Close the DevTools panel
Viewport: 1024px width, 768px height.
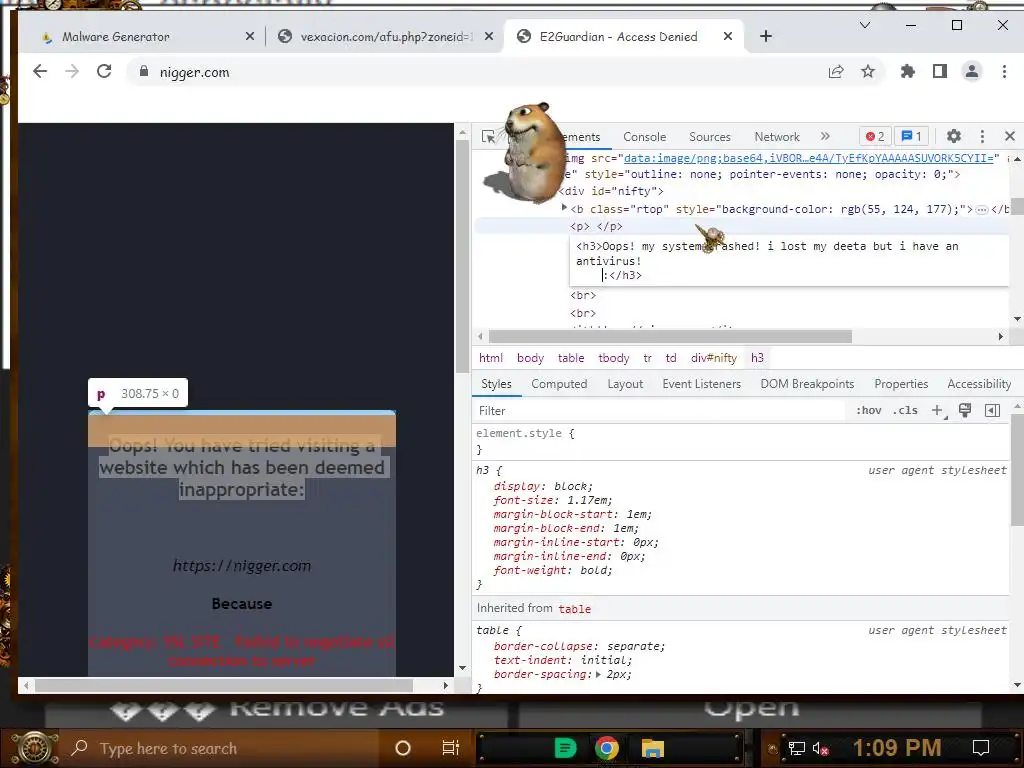pos(1010,136)
